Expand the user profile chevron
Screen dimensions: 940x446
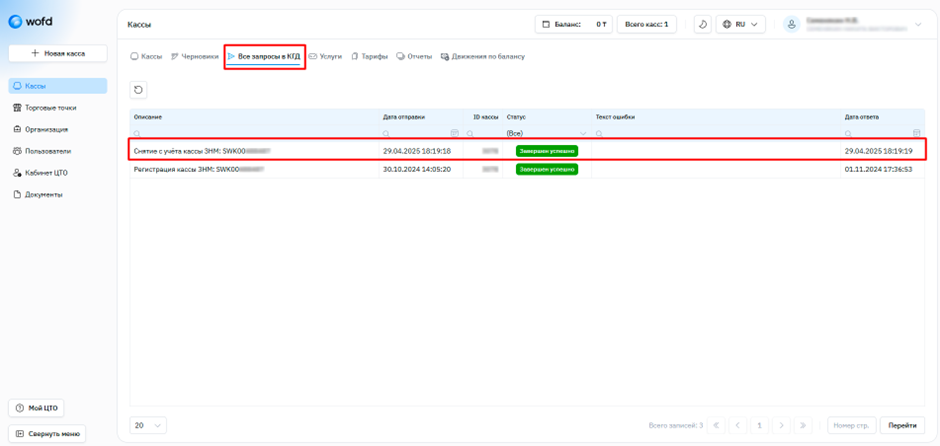coord(918,25)
